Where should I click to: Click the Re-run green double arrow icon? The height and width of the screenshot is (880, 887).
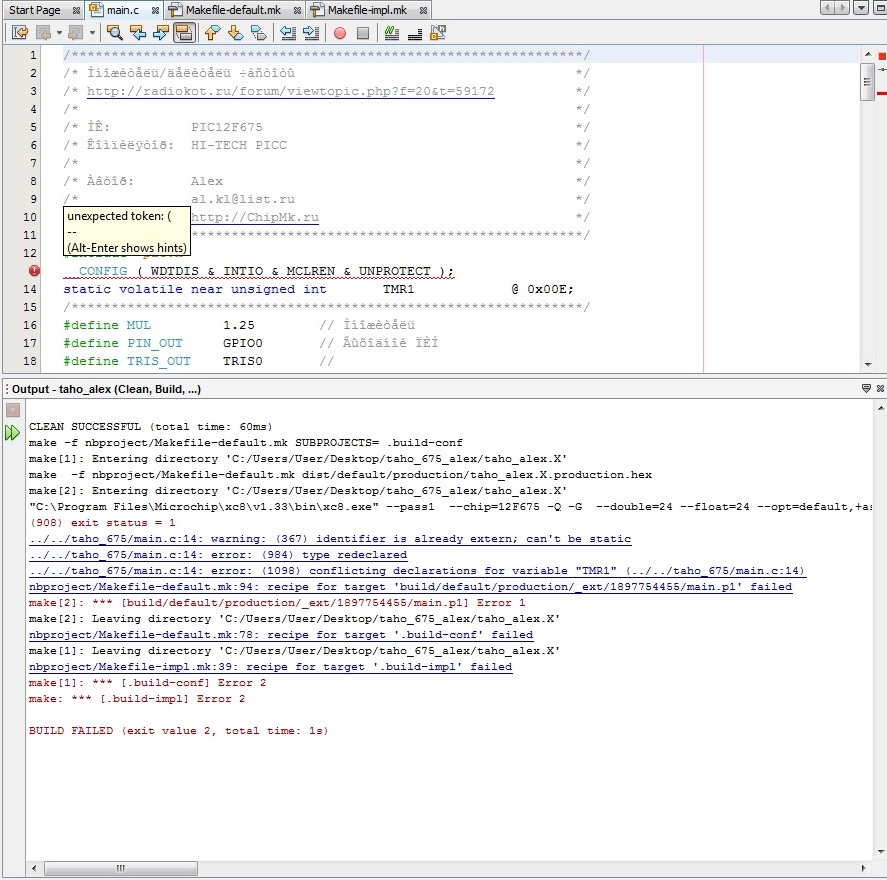12,433
